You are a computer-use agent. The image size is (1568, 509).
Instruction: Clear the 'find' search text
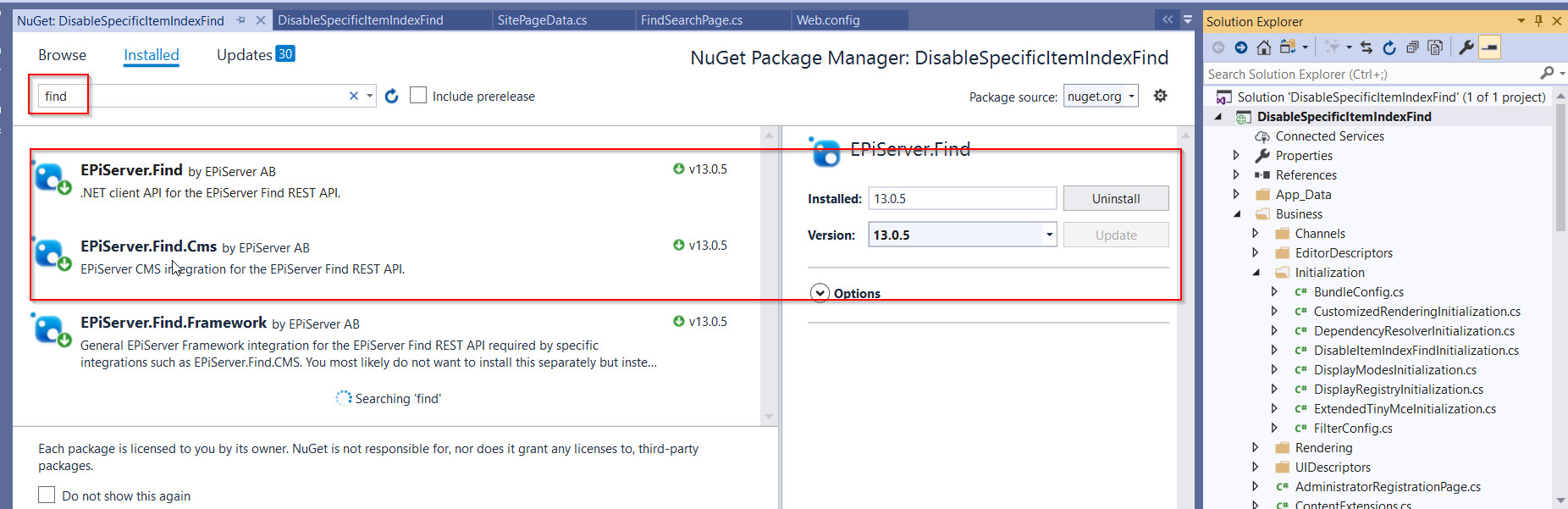click(354, 96)
